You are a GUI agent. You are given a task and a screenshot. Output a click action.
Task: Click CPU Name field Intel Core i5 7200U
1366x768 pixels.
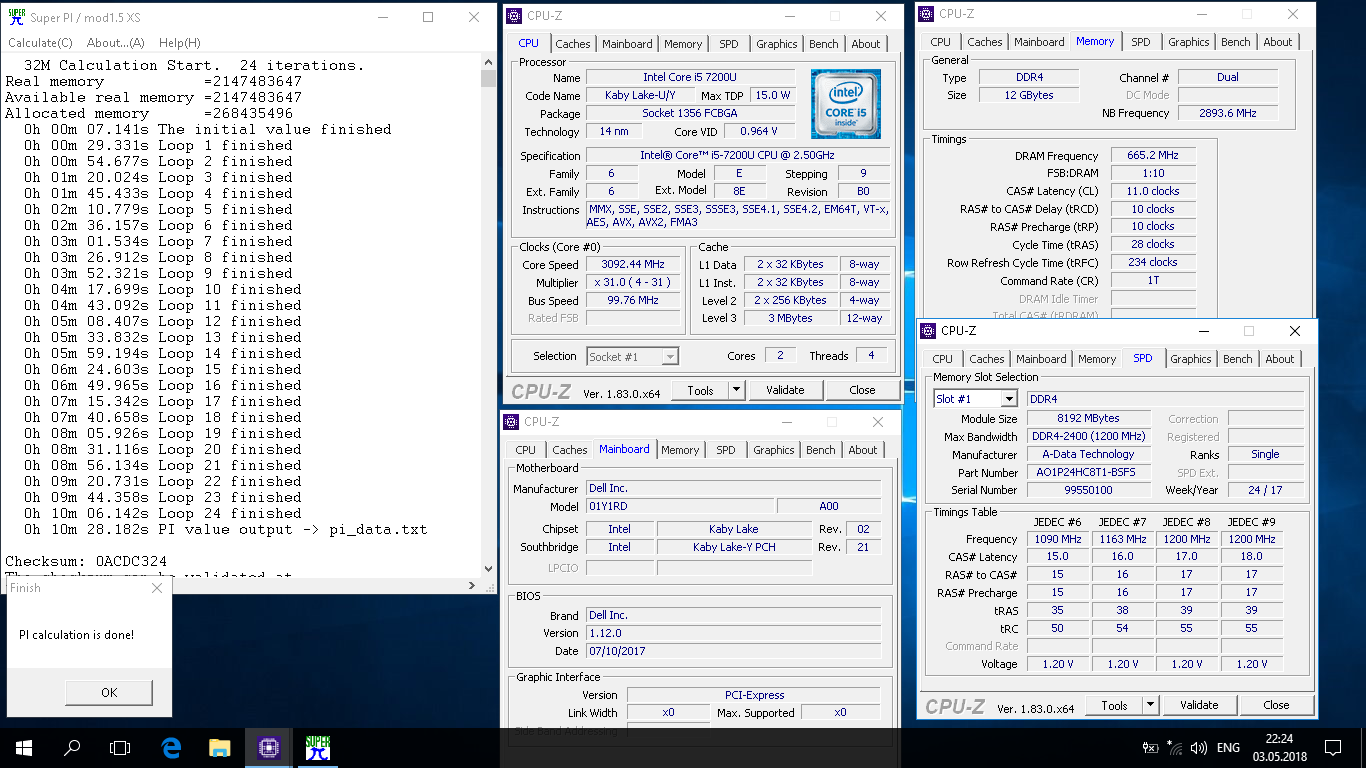coord(690,78)
